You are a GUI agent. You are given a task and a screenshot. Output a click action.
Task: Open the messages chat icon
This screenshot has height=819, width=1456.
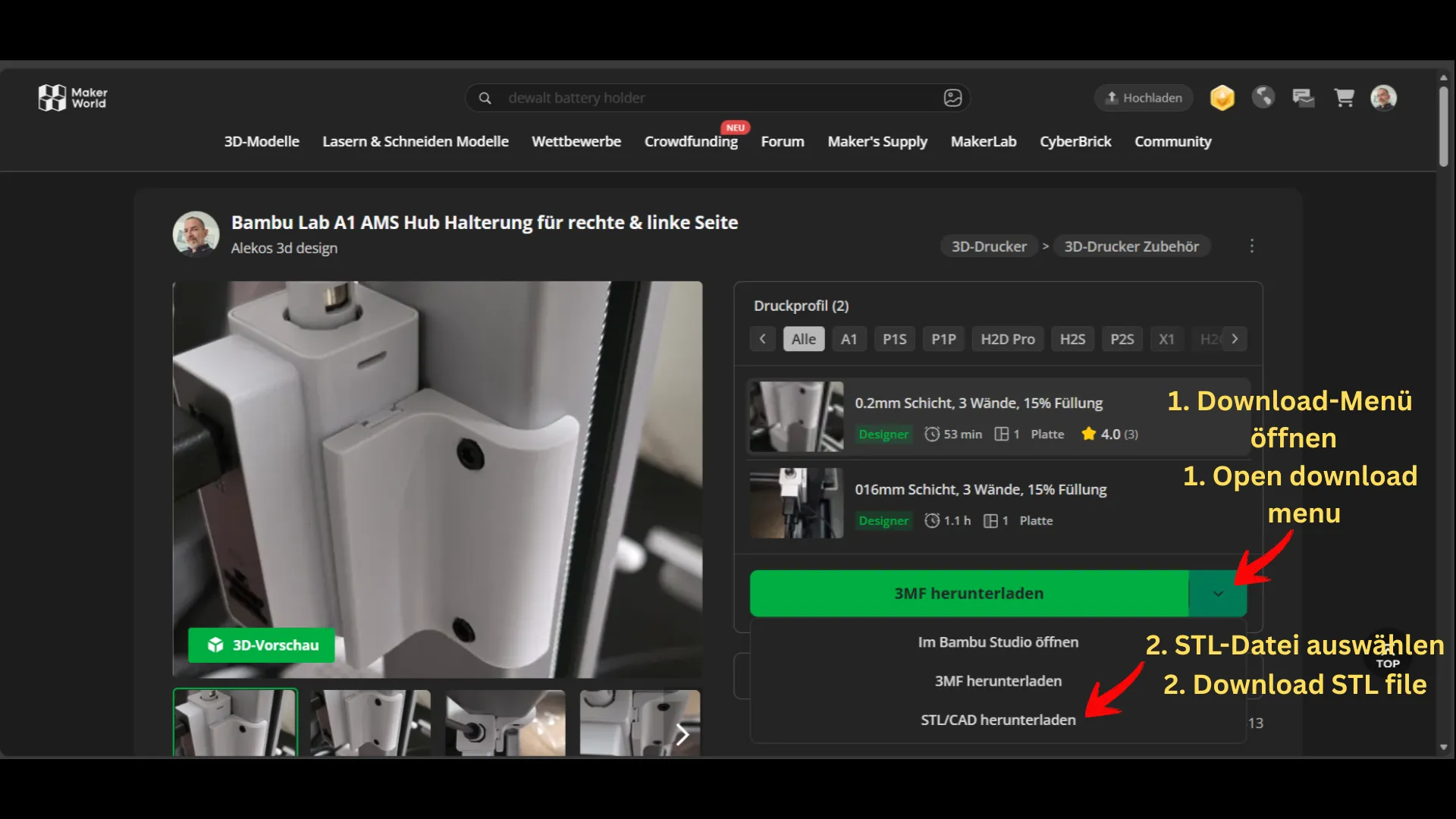pyautogui.click(x=1304, y=98)
